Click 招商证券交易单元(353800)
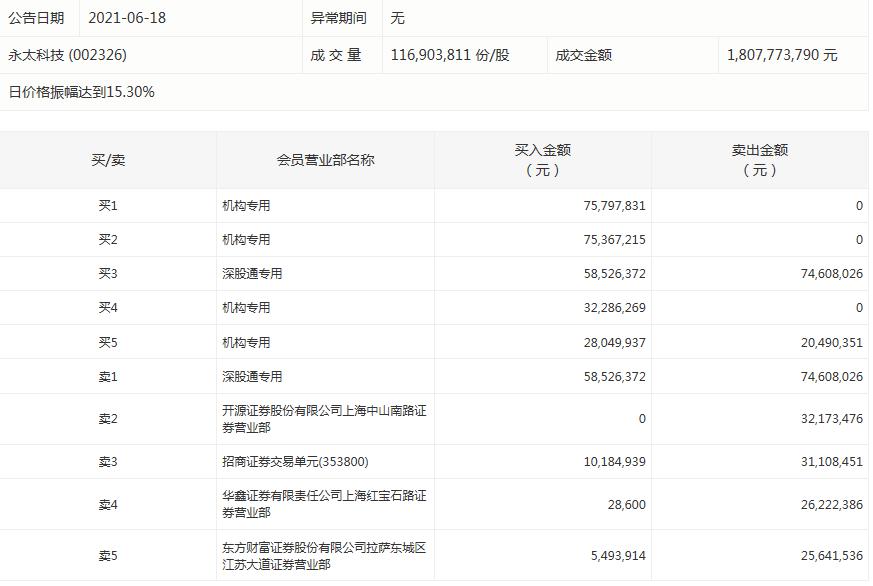The image size is (873, 586). tap(295, 462)
